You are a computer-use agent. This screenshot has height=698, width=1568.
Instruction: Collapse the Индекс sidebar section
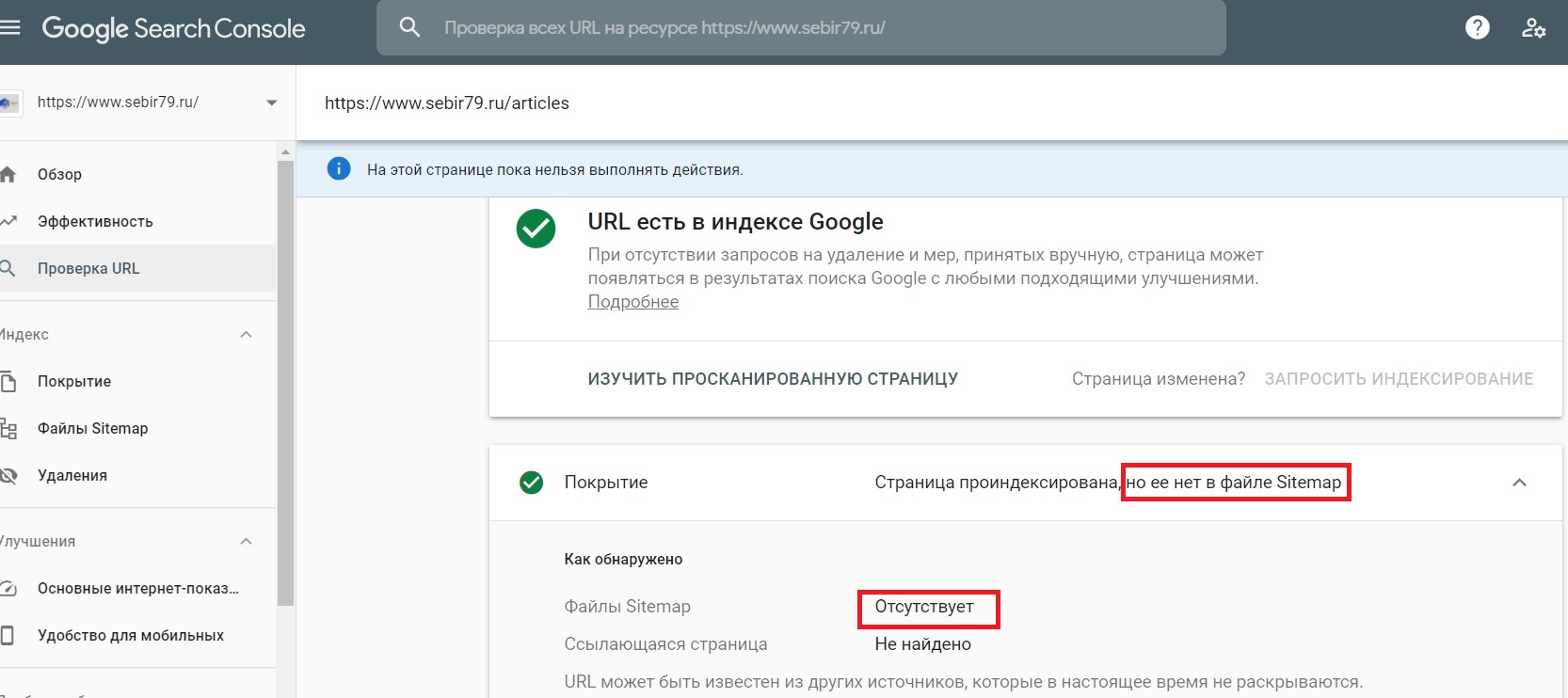click(246, 334)
